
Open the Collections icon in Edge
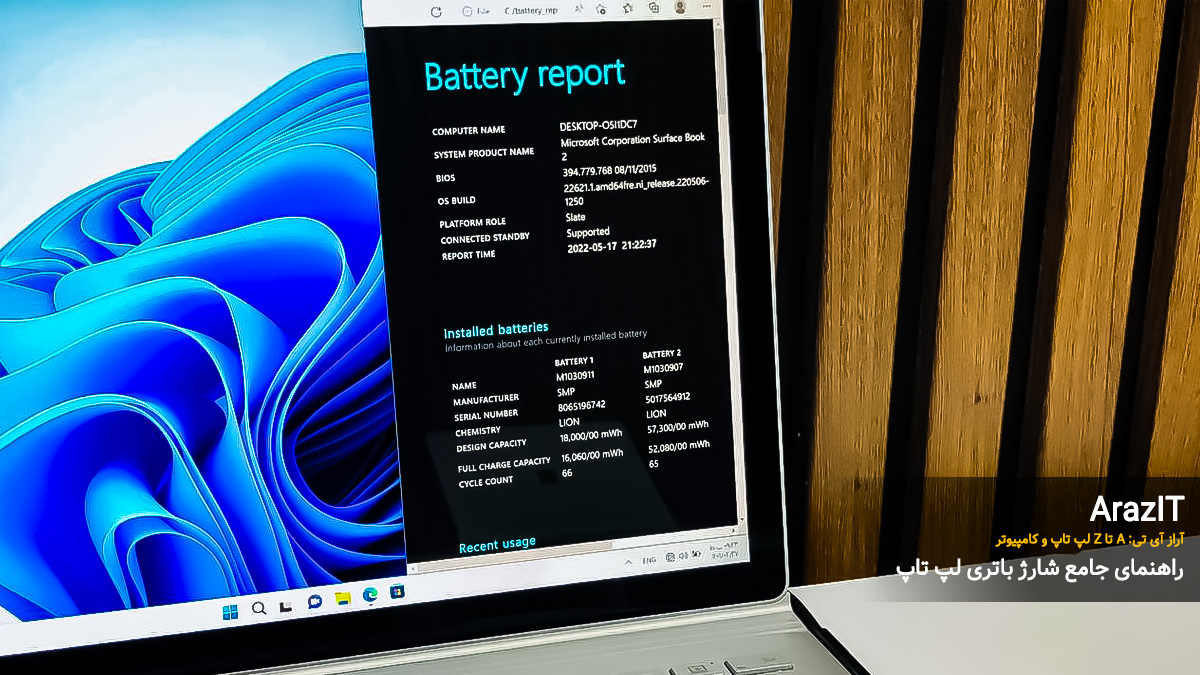tap(654, 7)
